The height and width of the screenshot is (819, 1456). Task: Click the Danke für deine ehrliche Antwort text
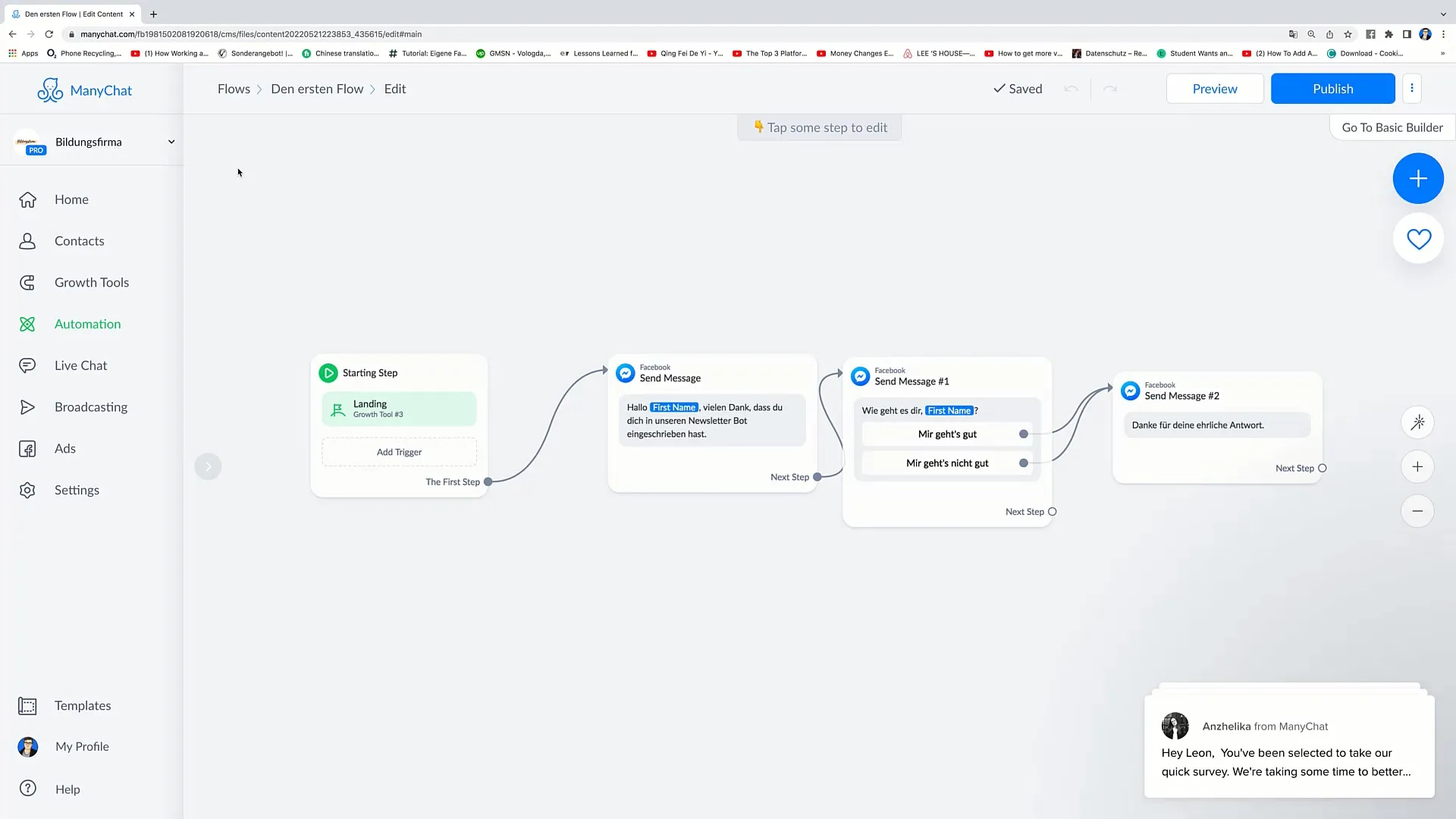click(1197, 425)
